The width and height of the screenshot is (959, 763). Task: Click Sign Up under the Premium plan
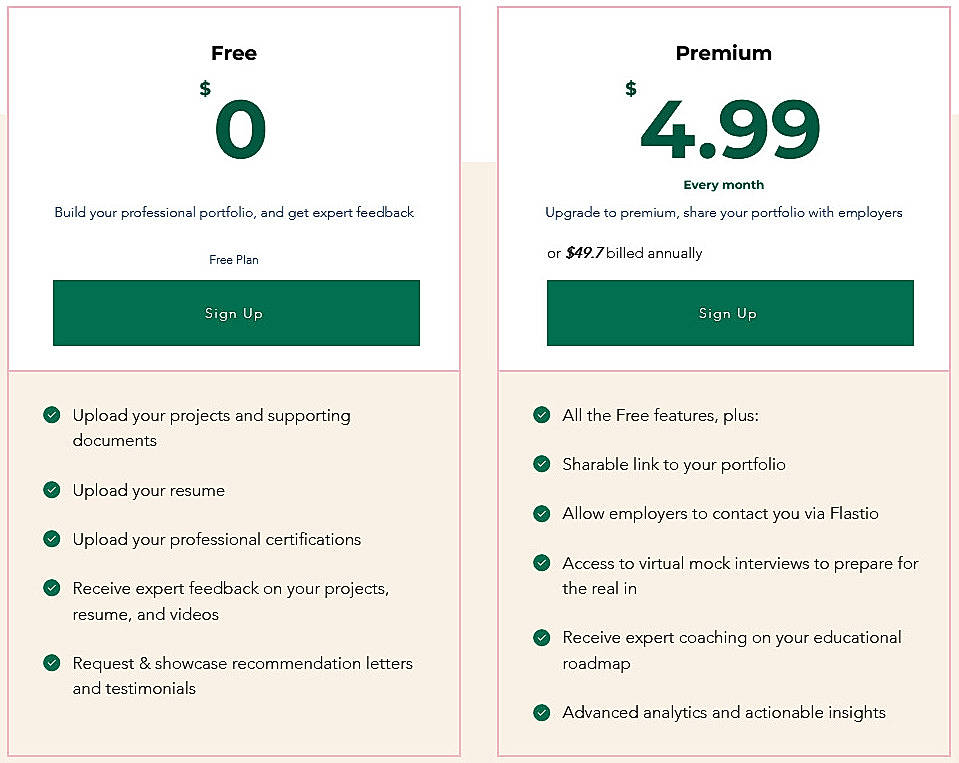(x=729, y=313)
